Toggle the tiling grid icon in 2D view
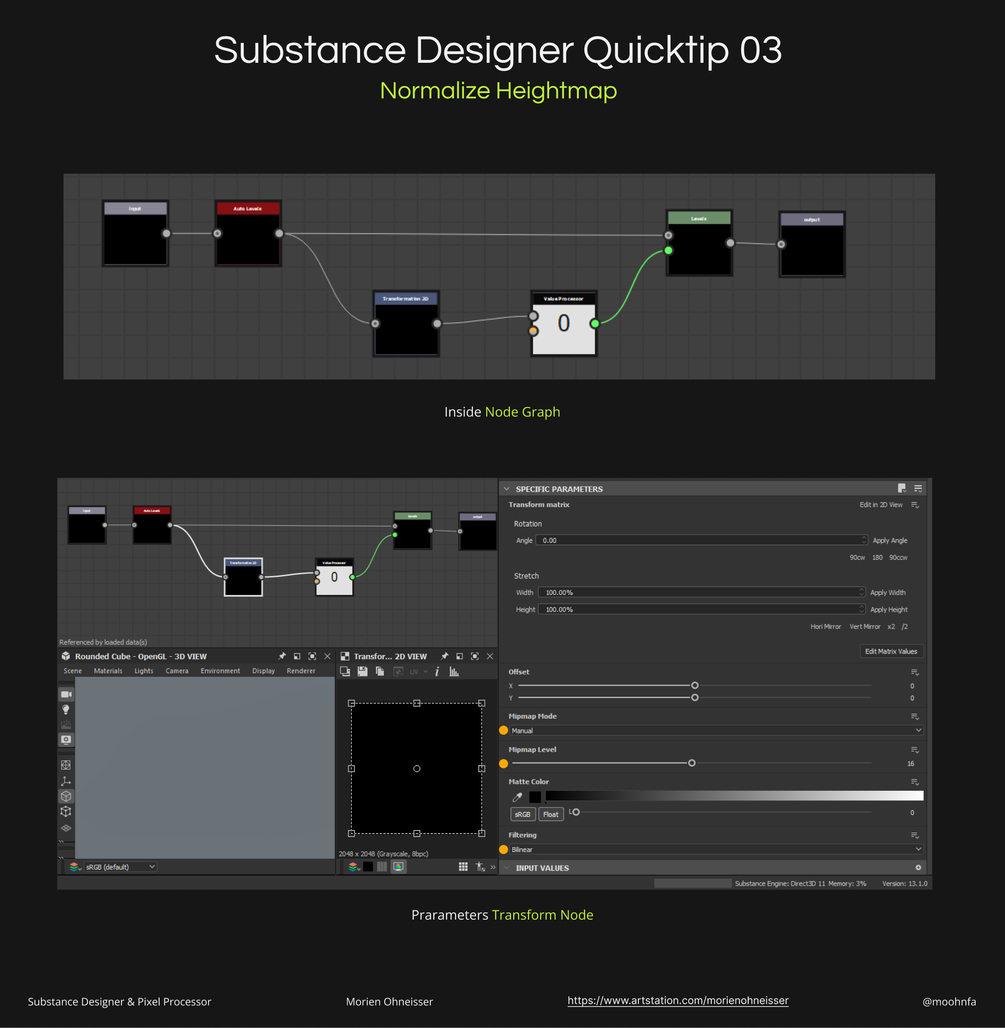 pyautogui.click(x=463, y=867)
